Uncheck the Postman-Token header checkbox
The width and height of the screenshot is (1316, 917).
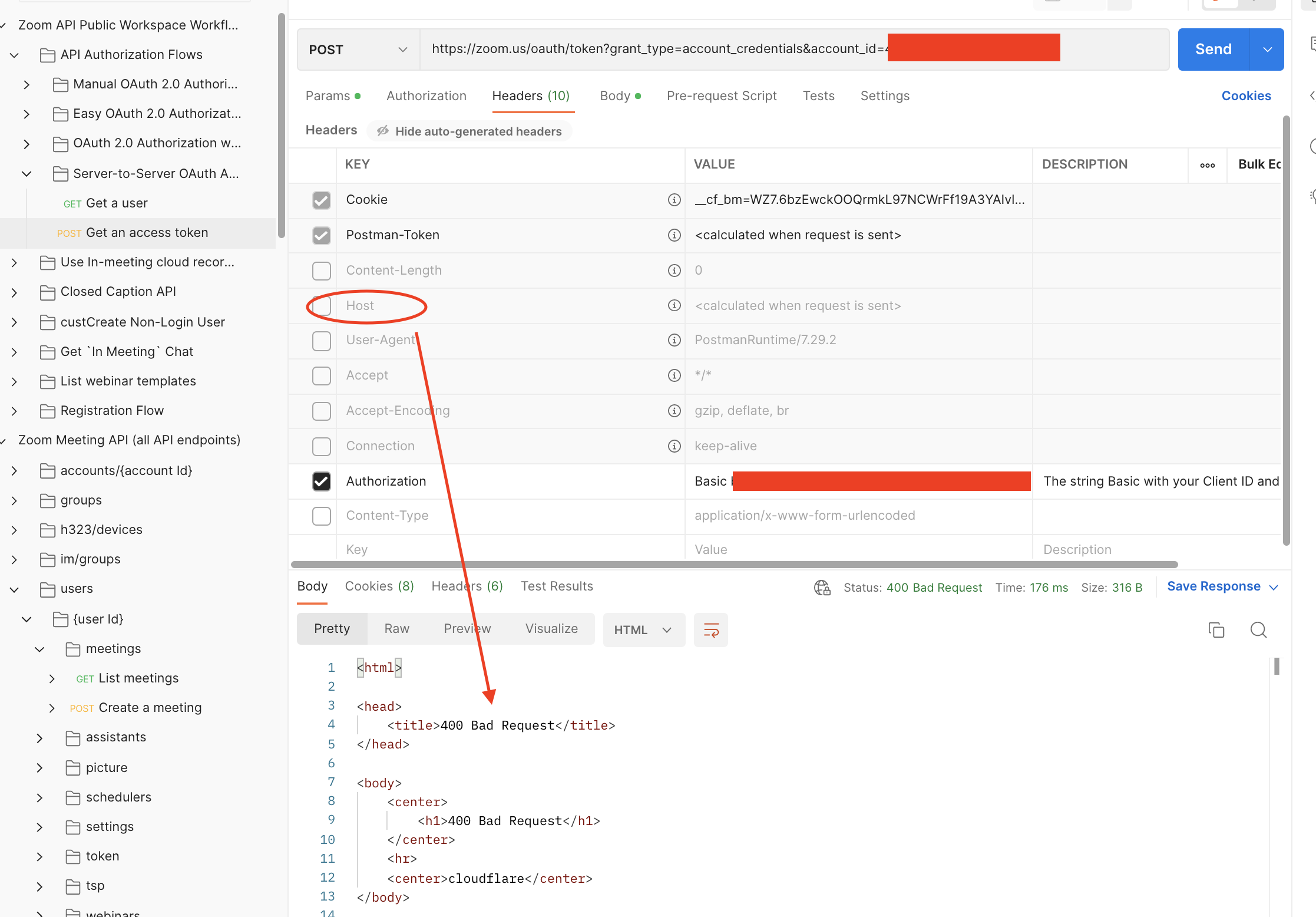tap(321, 236)
